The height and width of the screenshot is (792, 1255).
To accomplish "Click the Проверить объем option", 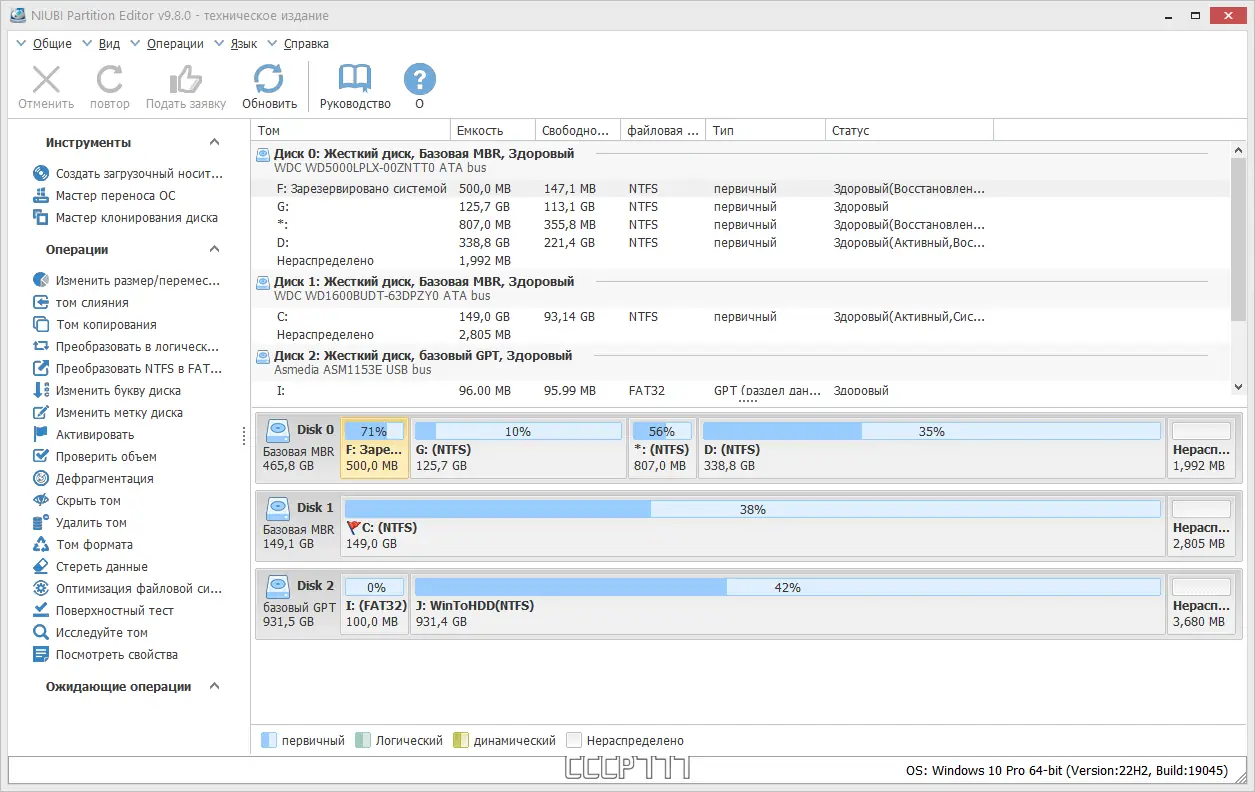I will click(x=95, y=457).
